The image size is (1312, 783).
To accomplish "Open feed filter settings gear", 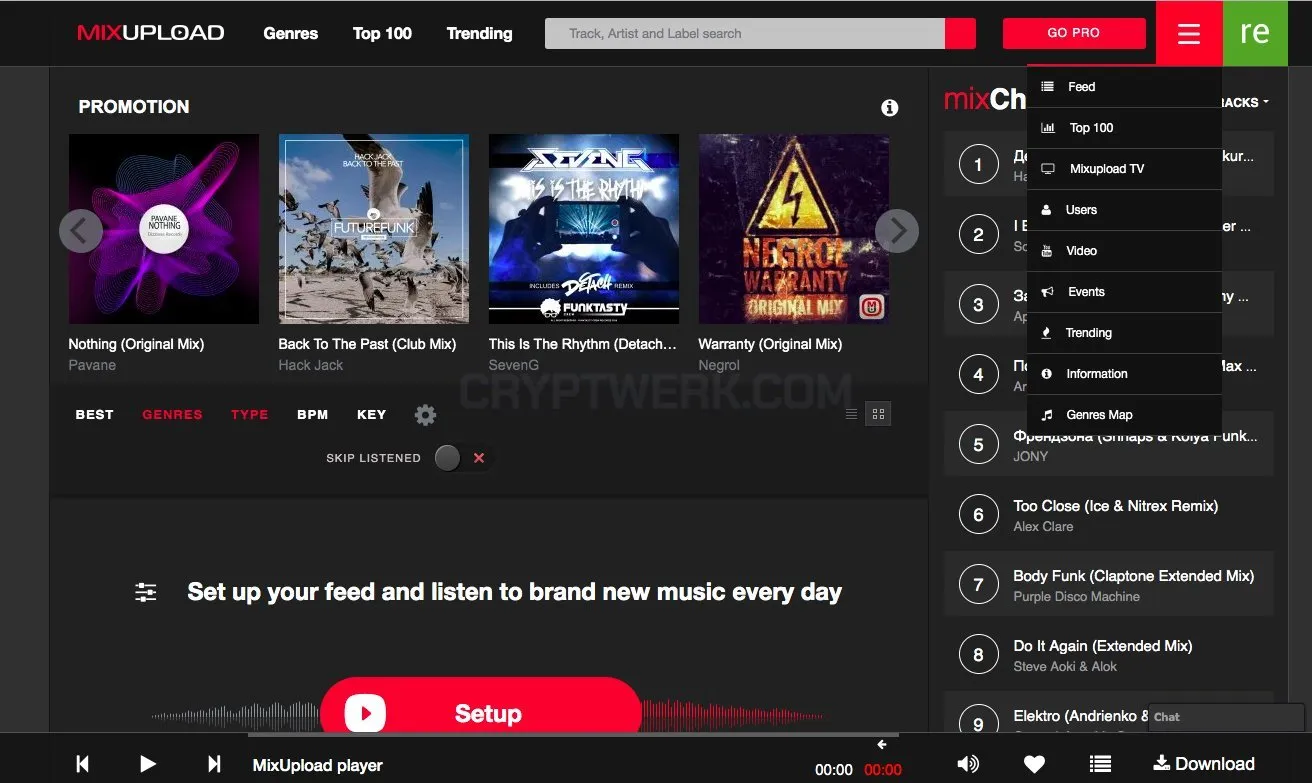I will tap(426, 415).
